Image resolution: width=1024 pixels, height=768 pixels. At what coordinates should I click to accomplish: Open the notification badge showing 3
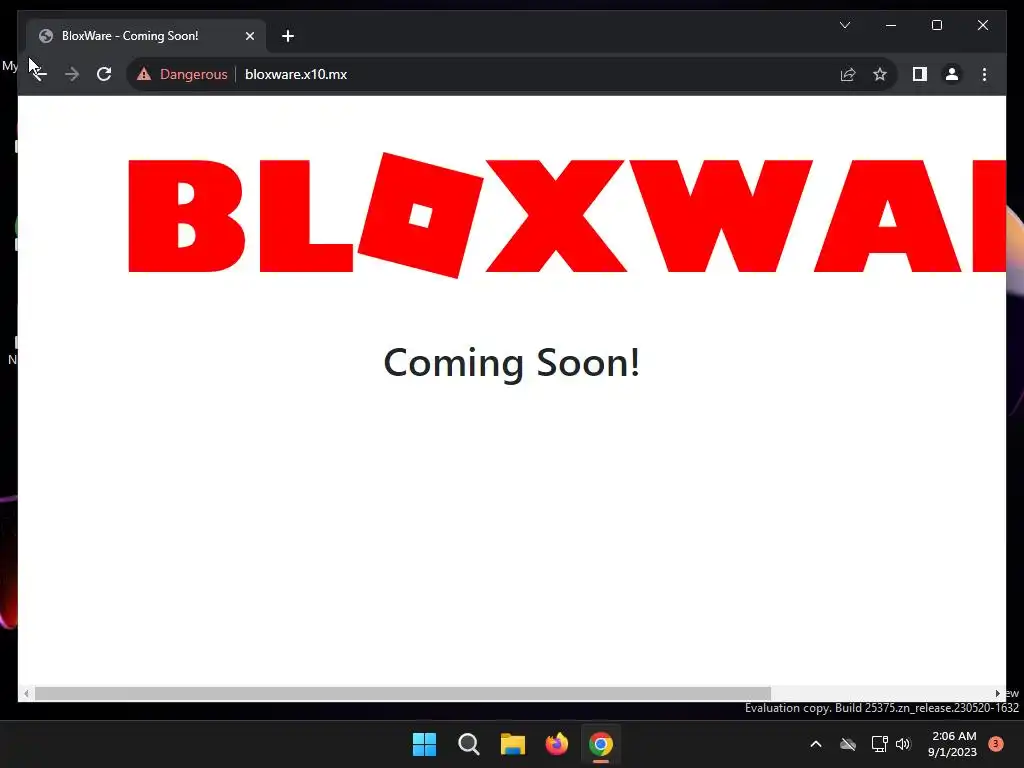click(995, 744)
